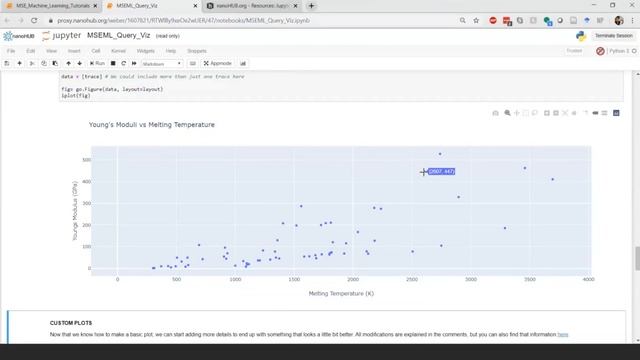Open browser zoom magnifier icon
Viewport: 640px width, 360px height.
pos(462,20)
